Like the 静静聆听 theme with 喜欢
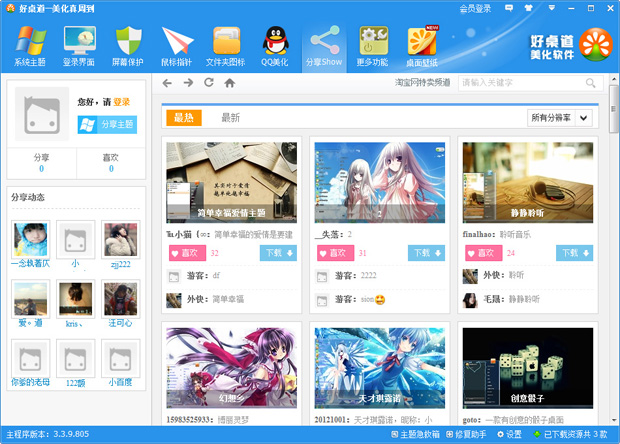Image resolution: width=620 pixels, height=444 pixels. pos(481,253)
